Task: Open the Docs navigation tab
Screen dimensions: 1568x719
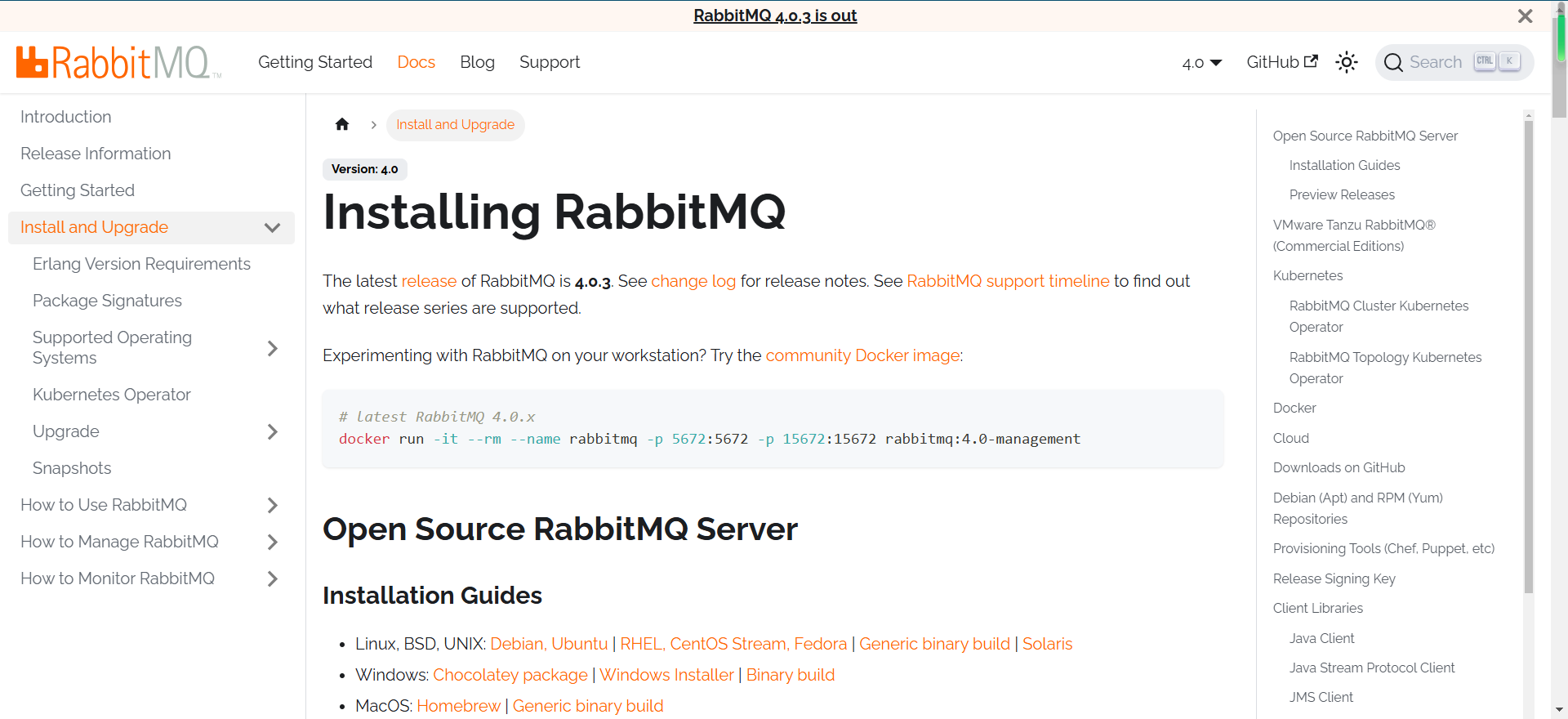Action: (x=416, y=62)
